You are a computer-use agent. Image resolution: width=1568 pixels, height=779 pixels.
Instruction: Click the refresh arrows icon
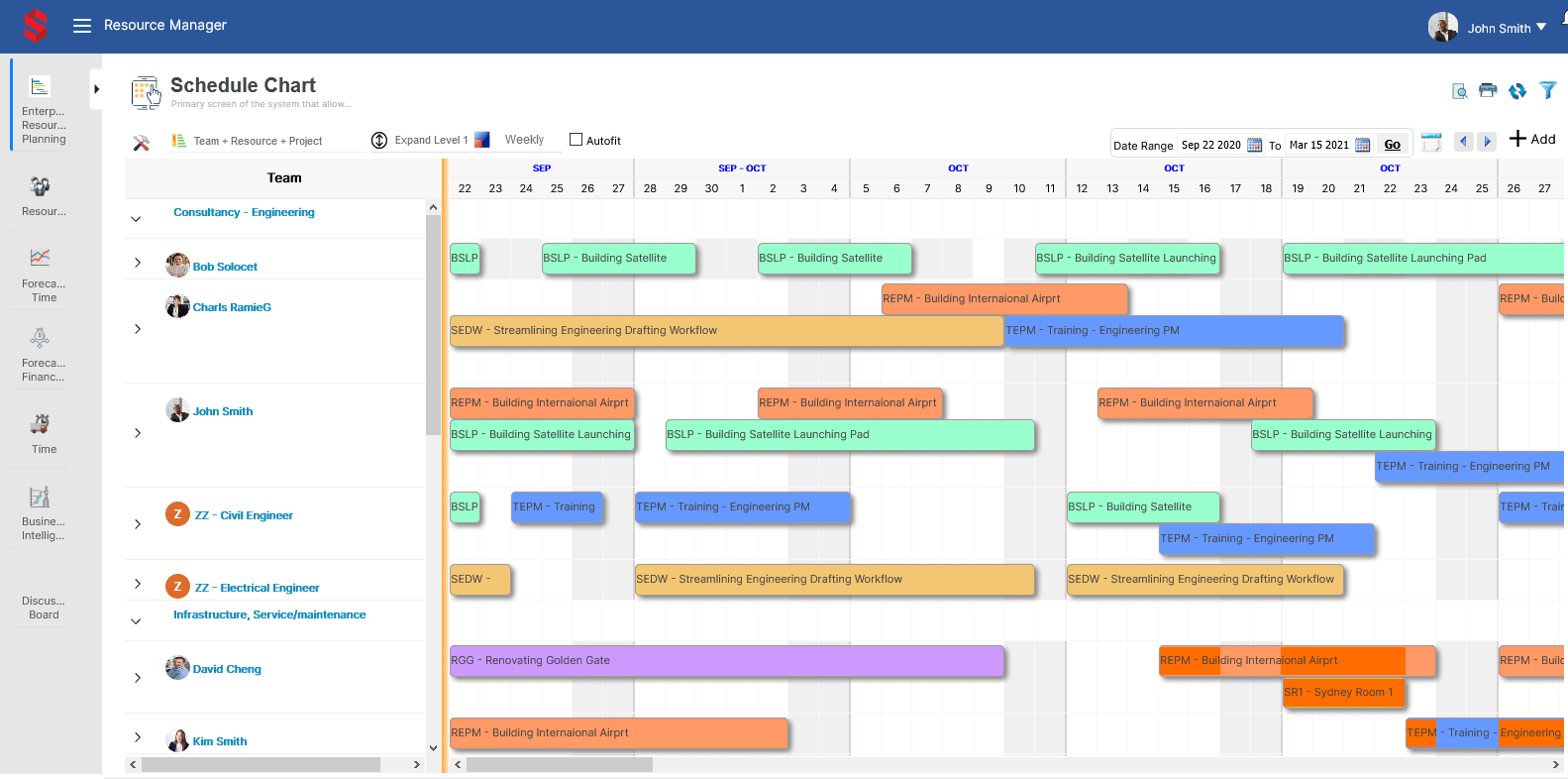(1517, 91)
